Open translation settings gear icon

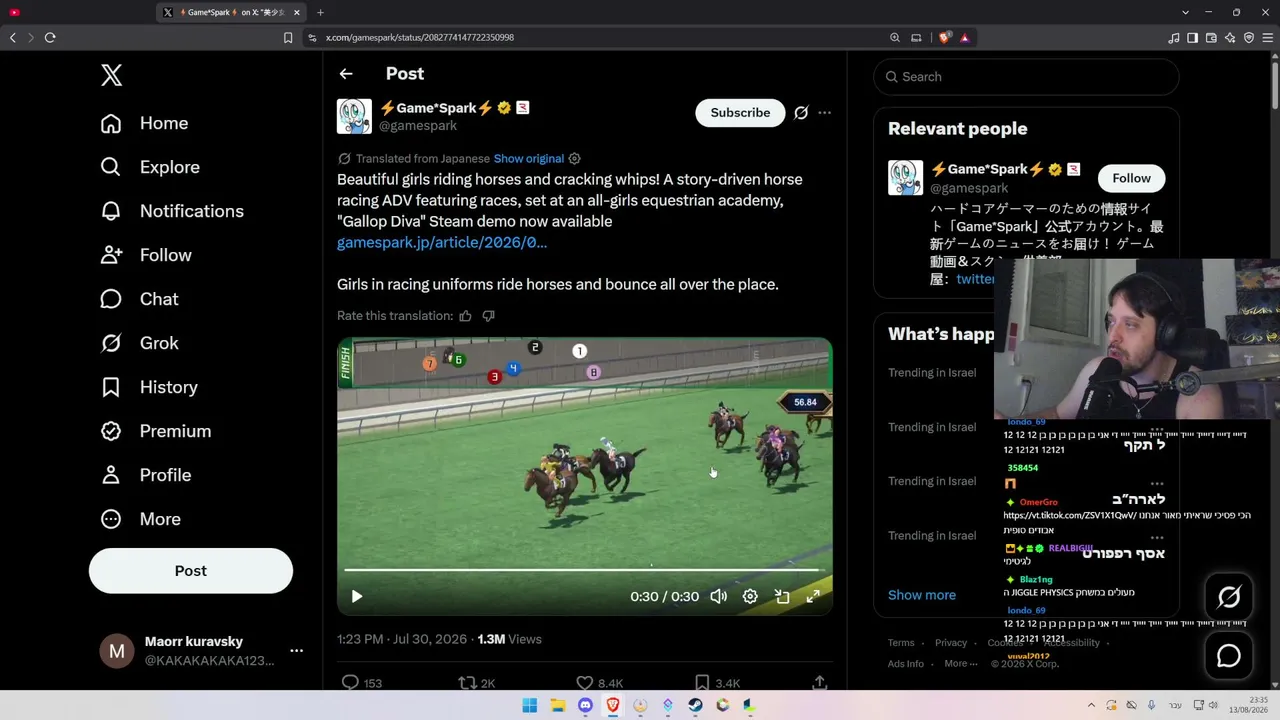tap(574, 159)
